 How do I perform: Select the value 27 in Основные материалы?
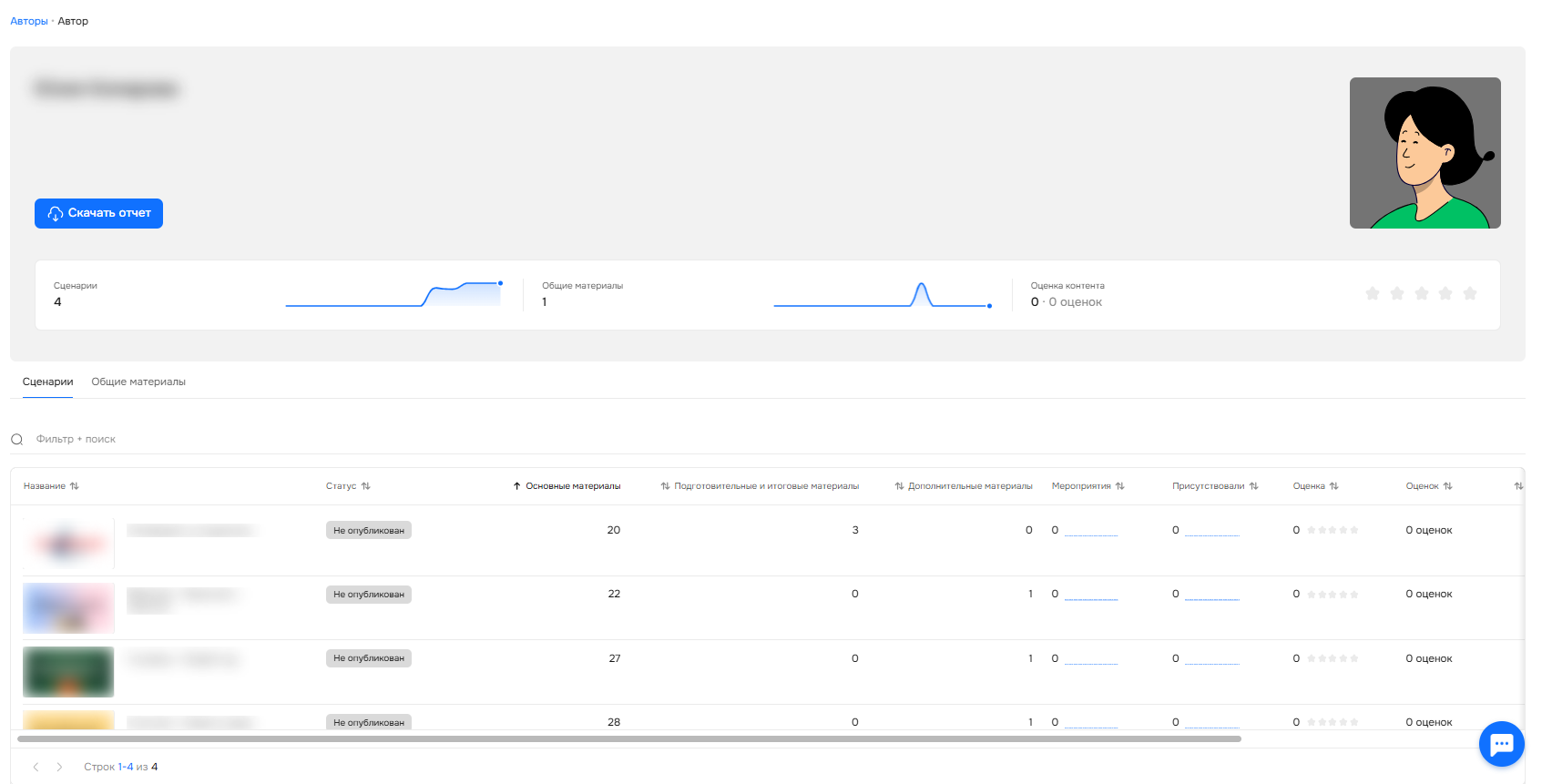(615, 658)
